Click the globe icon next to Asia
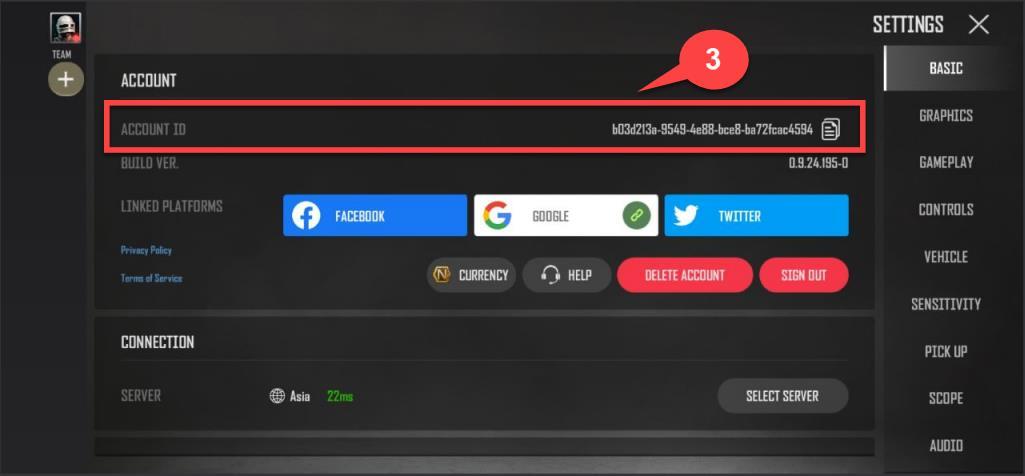 tap(277, 396)
